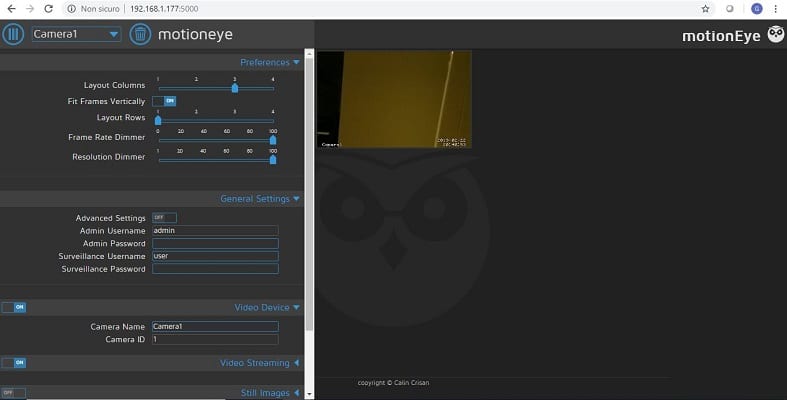Click the Frame Rate Dimmer slider handle
This screenshot has width=787, height=400.
[273, 140]
